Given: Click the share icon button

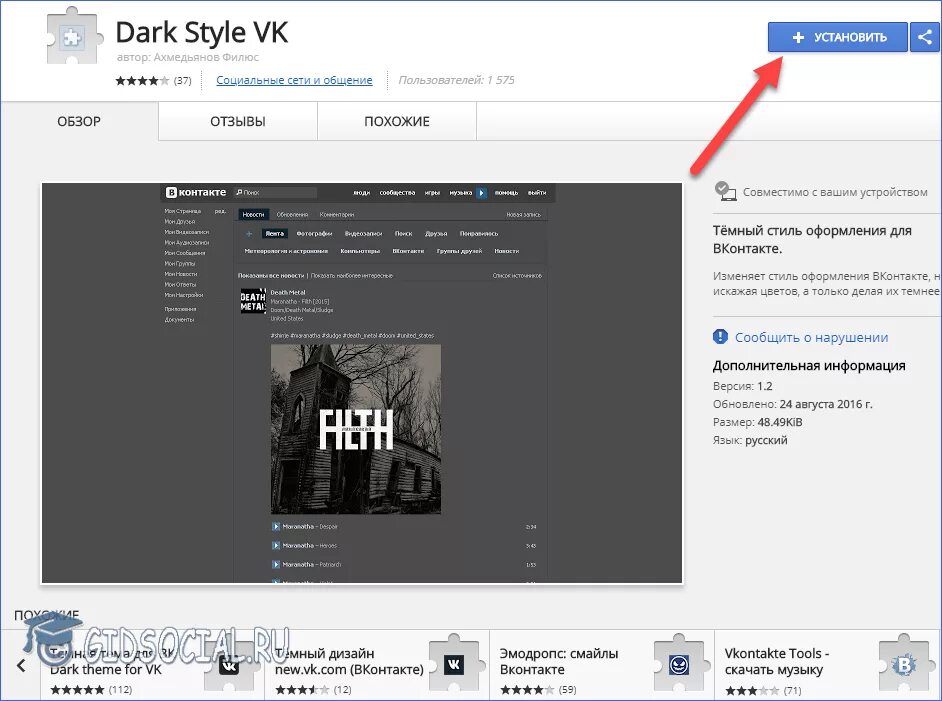Looking at the screenshot, I should coord(925,37).
